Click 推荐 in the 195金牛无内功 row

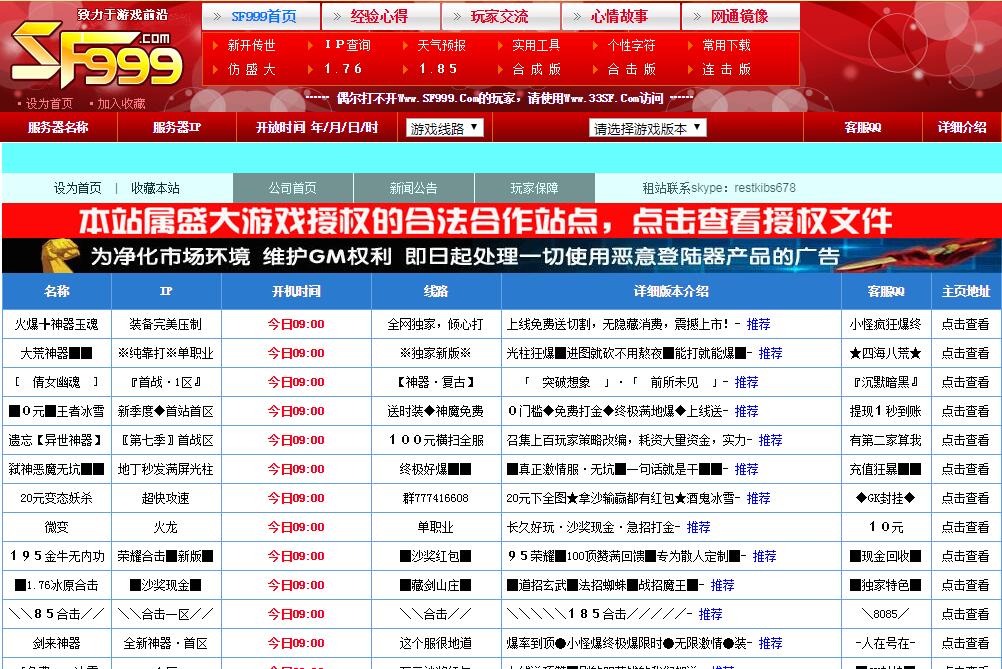(764, 557)
